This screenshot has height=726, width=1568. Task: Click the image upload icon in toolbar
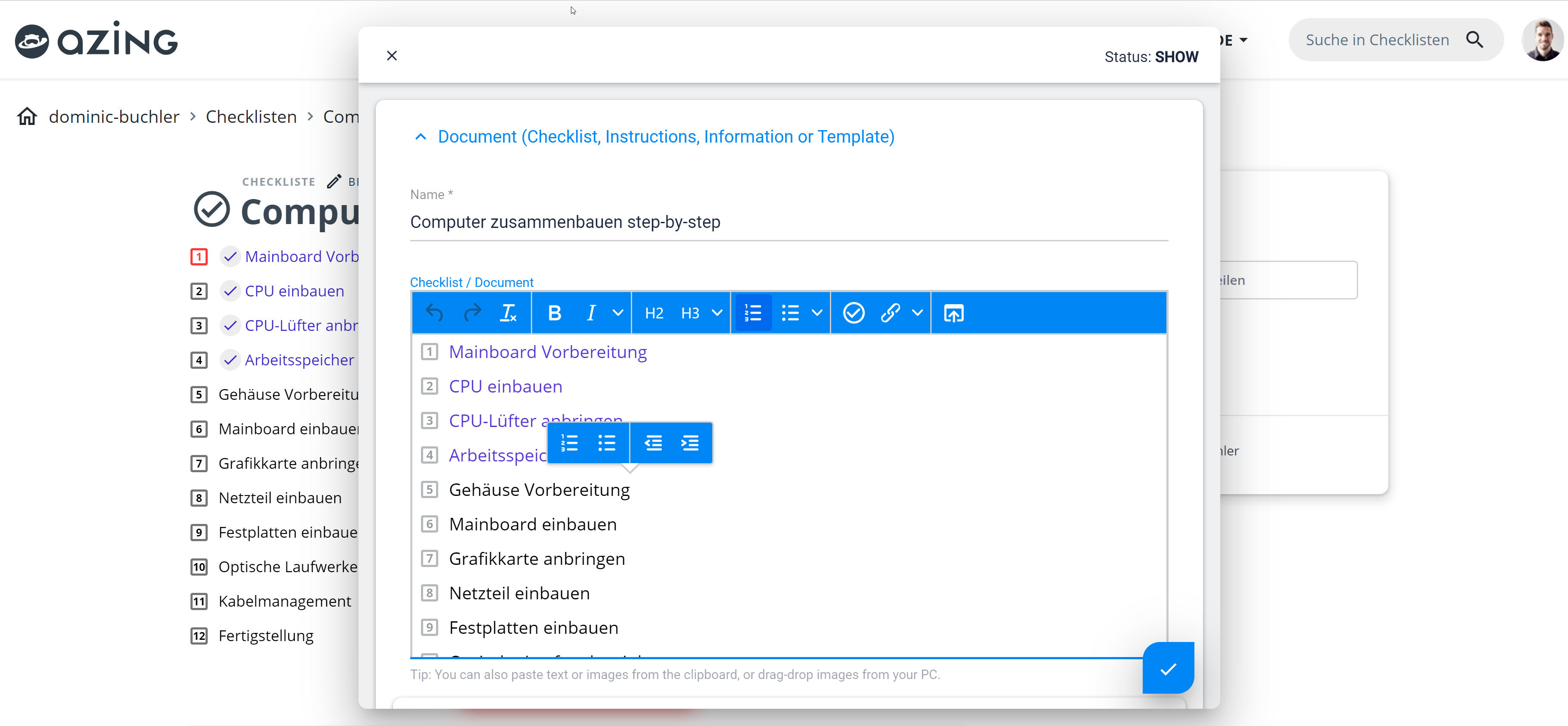click(953, 313)
